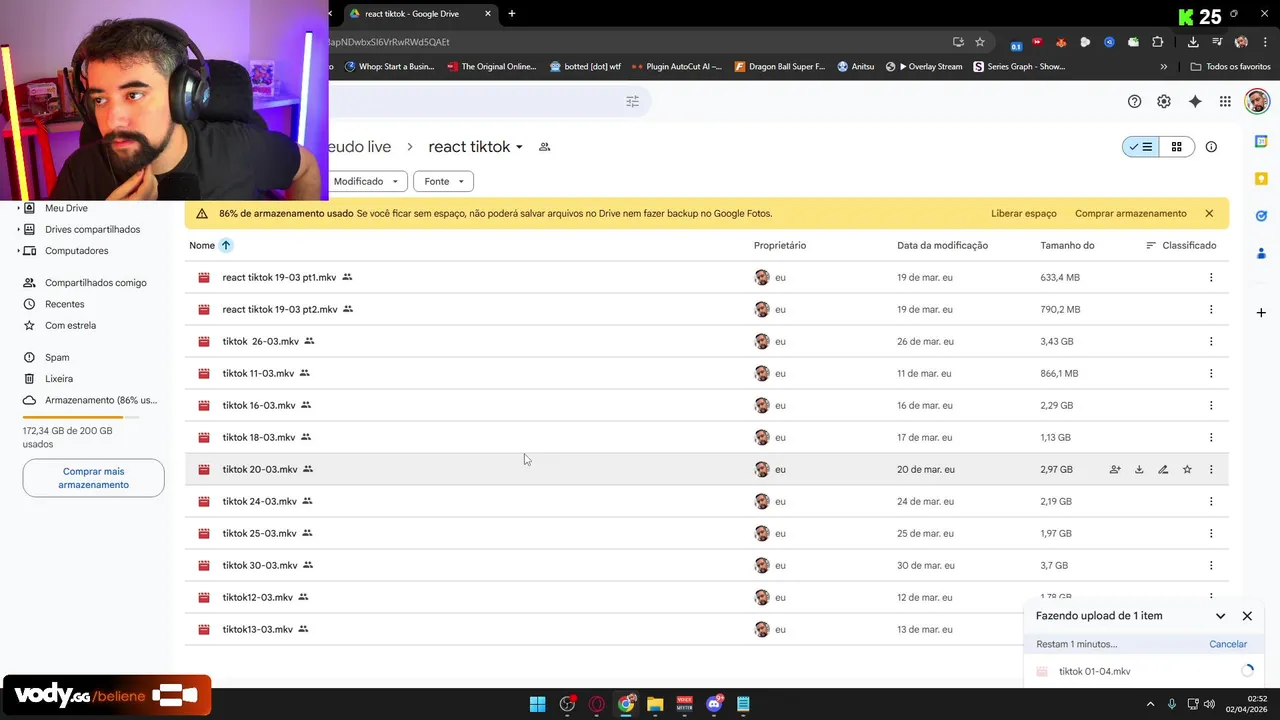Open Chrome media controls icon
Image resolution: width=1280 pixels, height=720 pixels.
[1217, 42]
